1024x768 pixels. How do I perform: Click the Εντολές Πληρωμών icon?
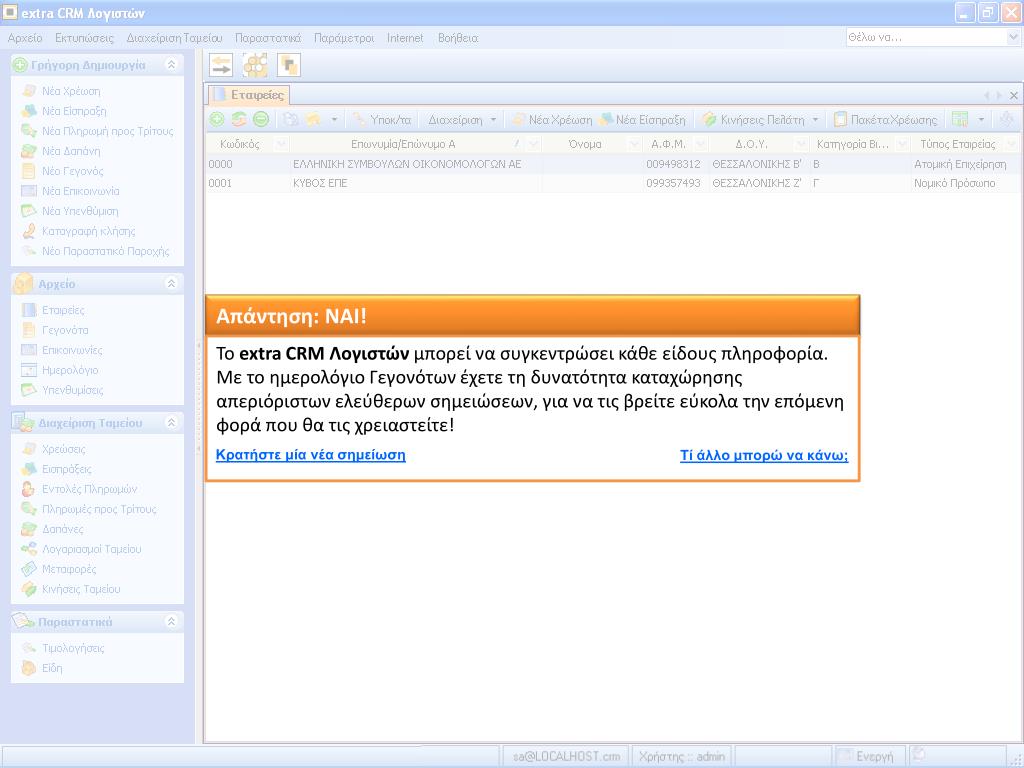[29, 489]
